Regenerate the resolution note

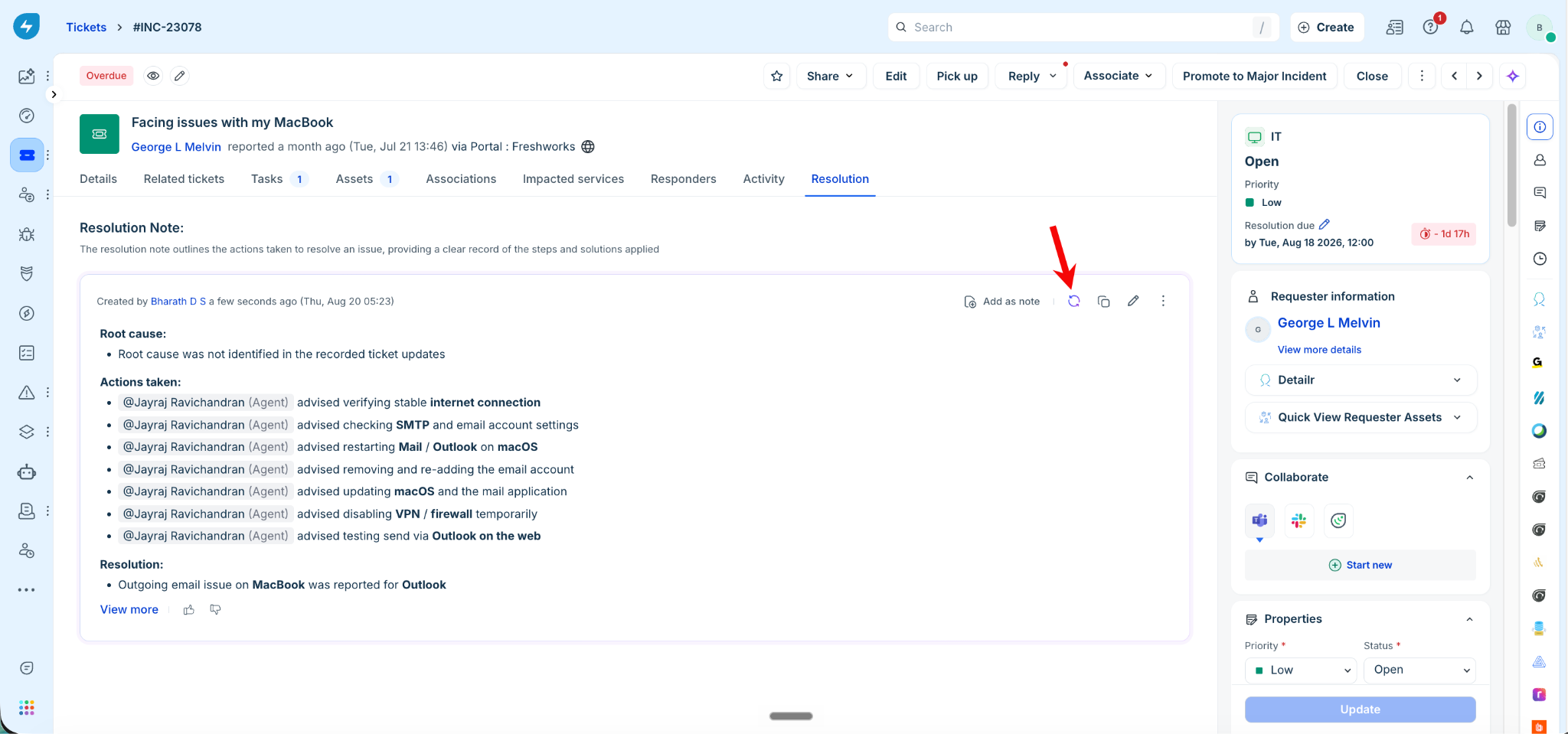[x=1074, y=302]
